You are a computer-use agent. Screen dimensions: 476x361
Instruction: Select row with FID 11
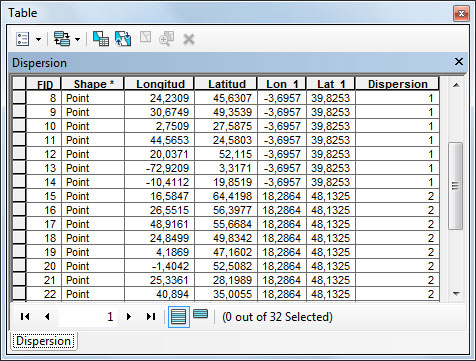pos(19,140)
